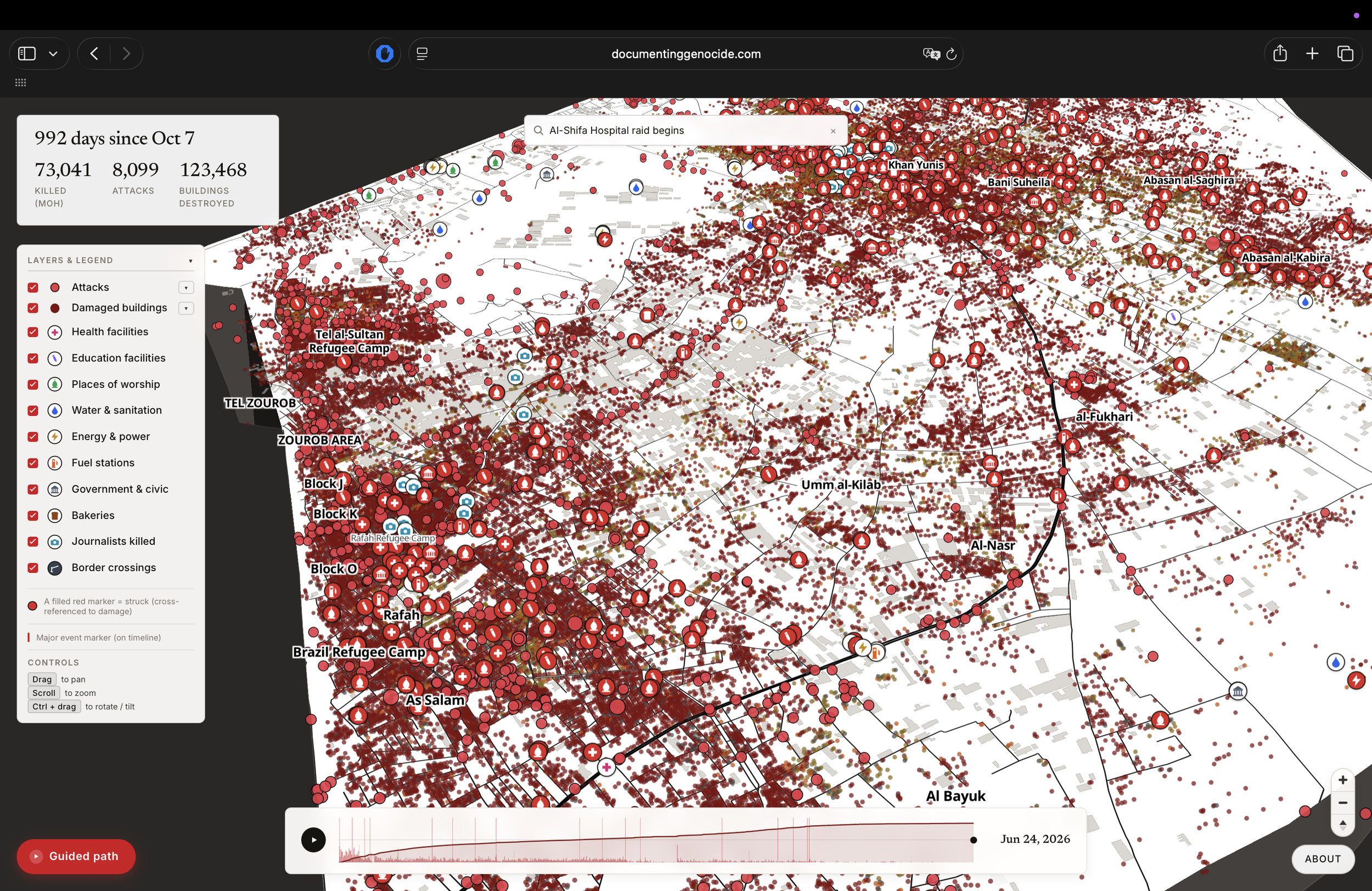The width and height of the screenshot is (1372, 891).
Task: Click the Government & civic legend icon
Action: tap(55, 489)
